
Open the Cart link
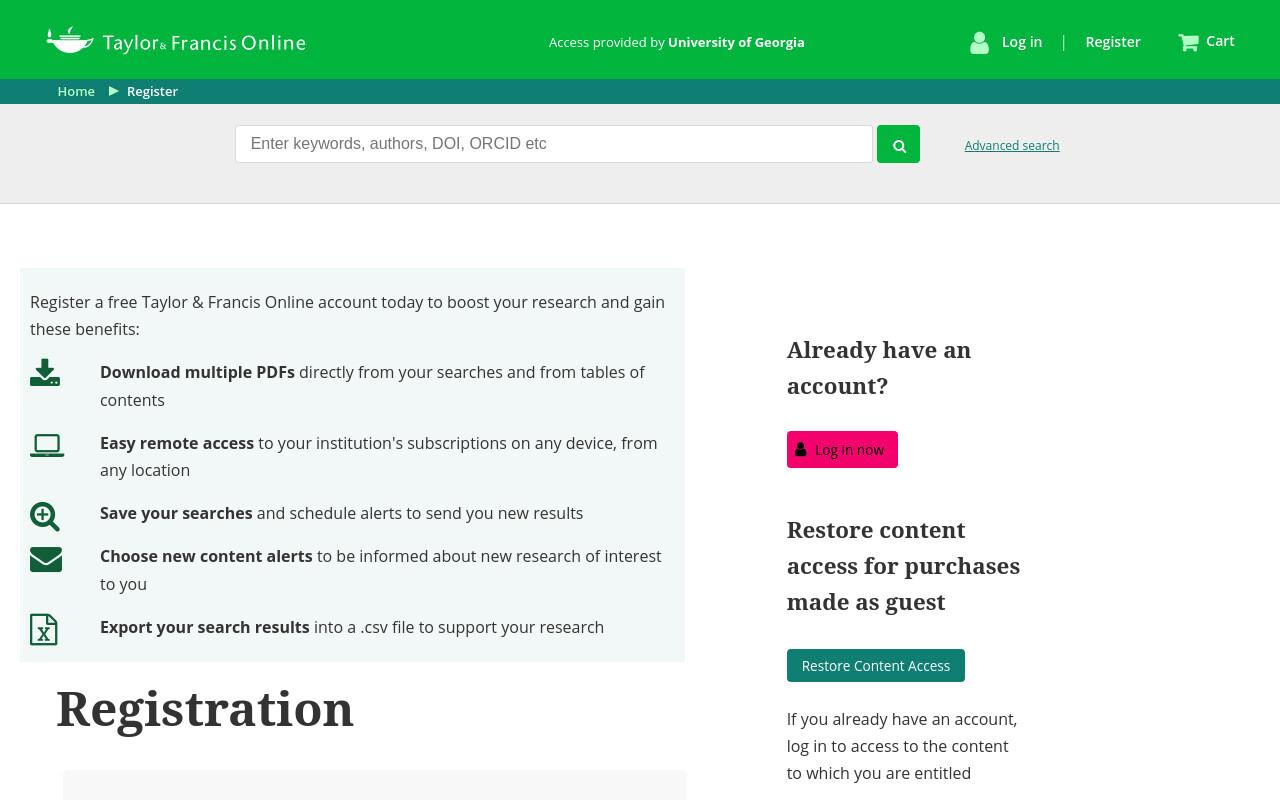point(1220,41)
